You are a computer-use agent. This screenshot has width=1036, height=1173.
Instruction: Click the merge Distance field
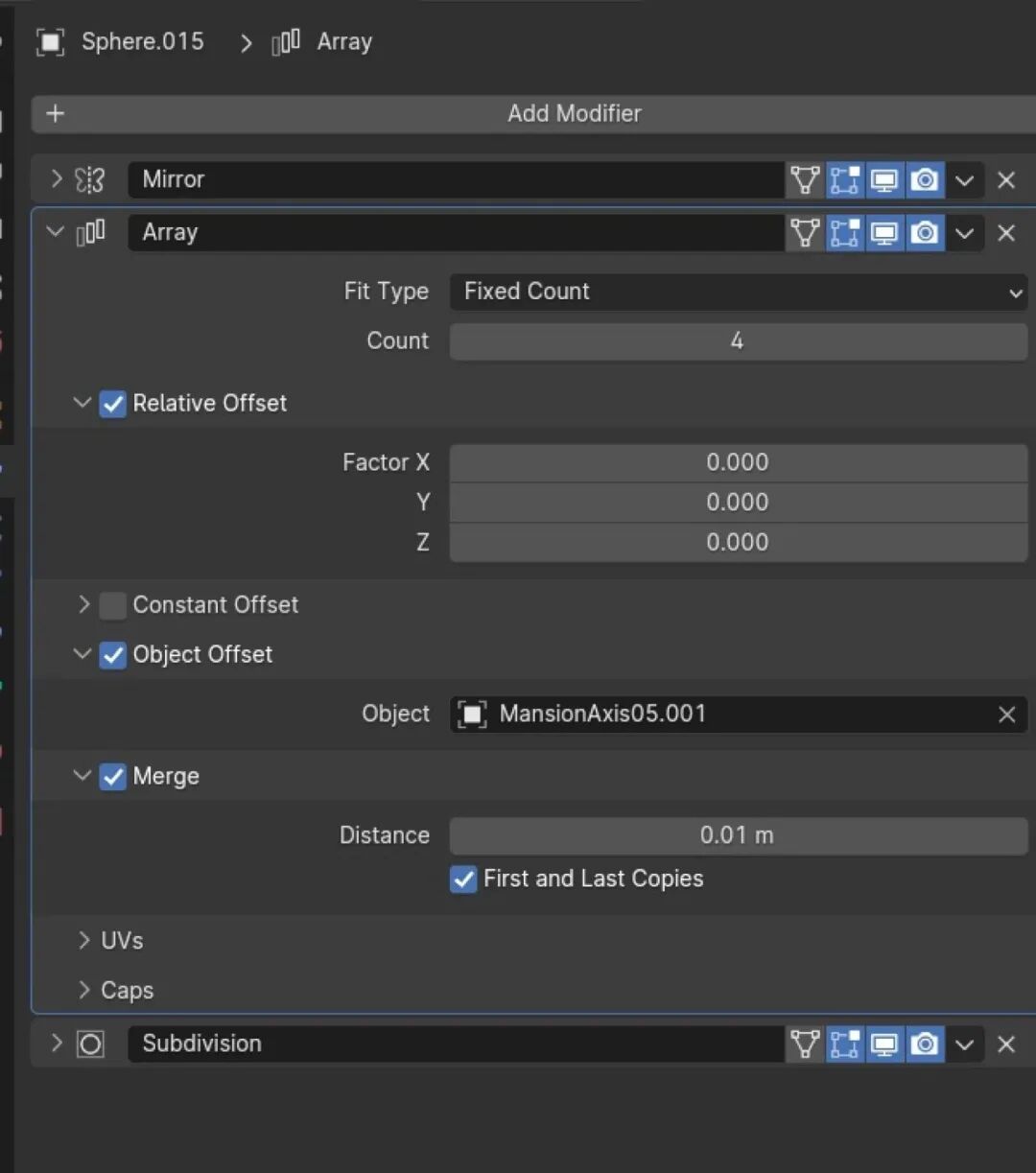tap(738, 835)
